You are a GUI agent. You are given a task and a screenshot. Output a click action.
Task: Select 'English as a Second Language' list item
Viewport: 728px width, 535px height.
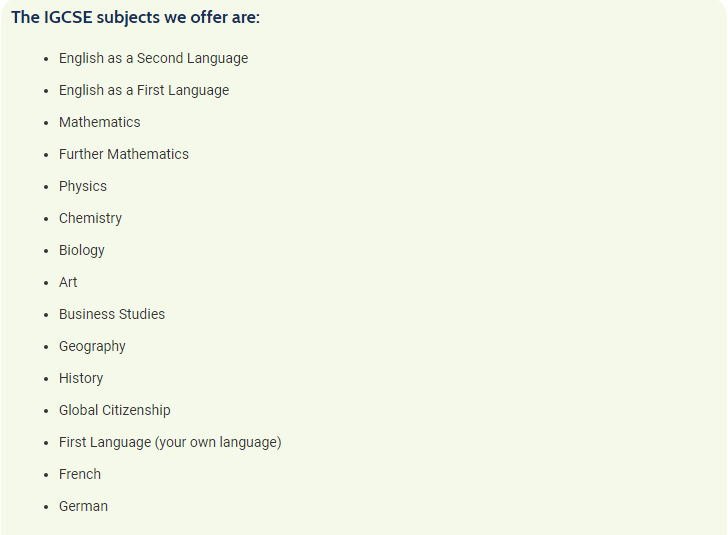point(153,58)
